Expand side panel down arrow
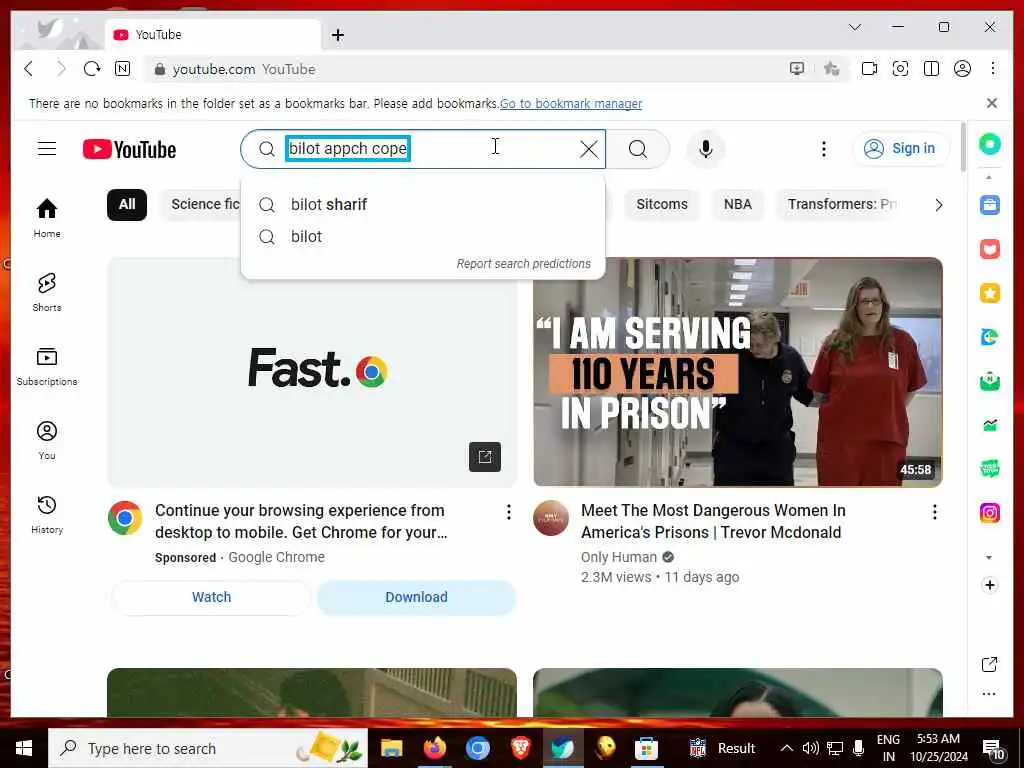This screenshot has width=1024, height=768. click(x=989, y=558)
